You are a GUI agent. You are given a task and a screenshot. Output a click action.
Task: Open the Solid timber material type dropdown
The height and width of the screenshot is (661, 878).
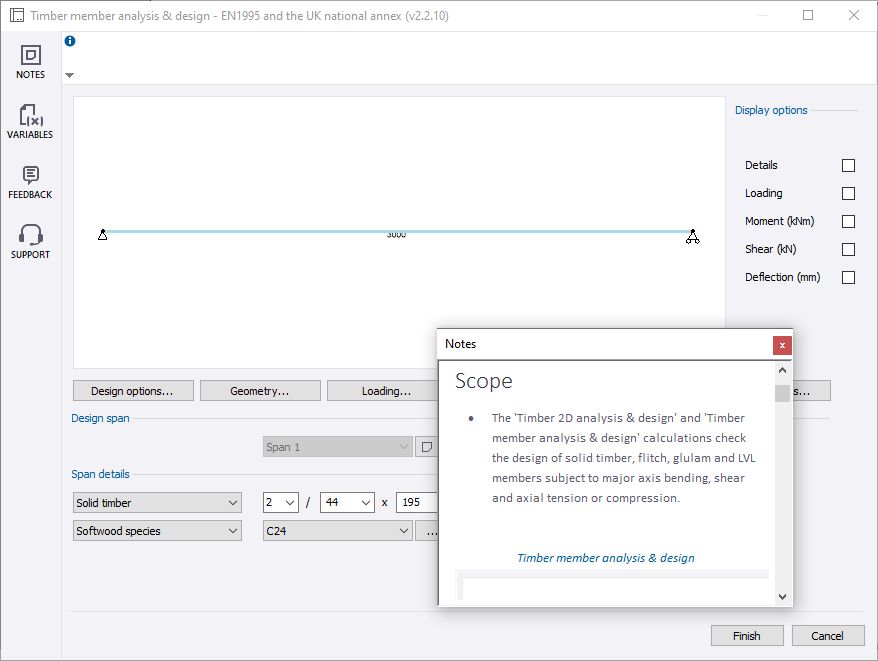[x=156, y=502]
